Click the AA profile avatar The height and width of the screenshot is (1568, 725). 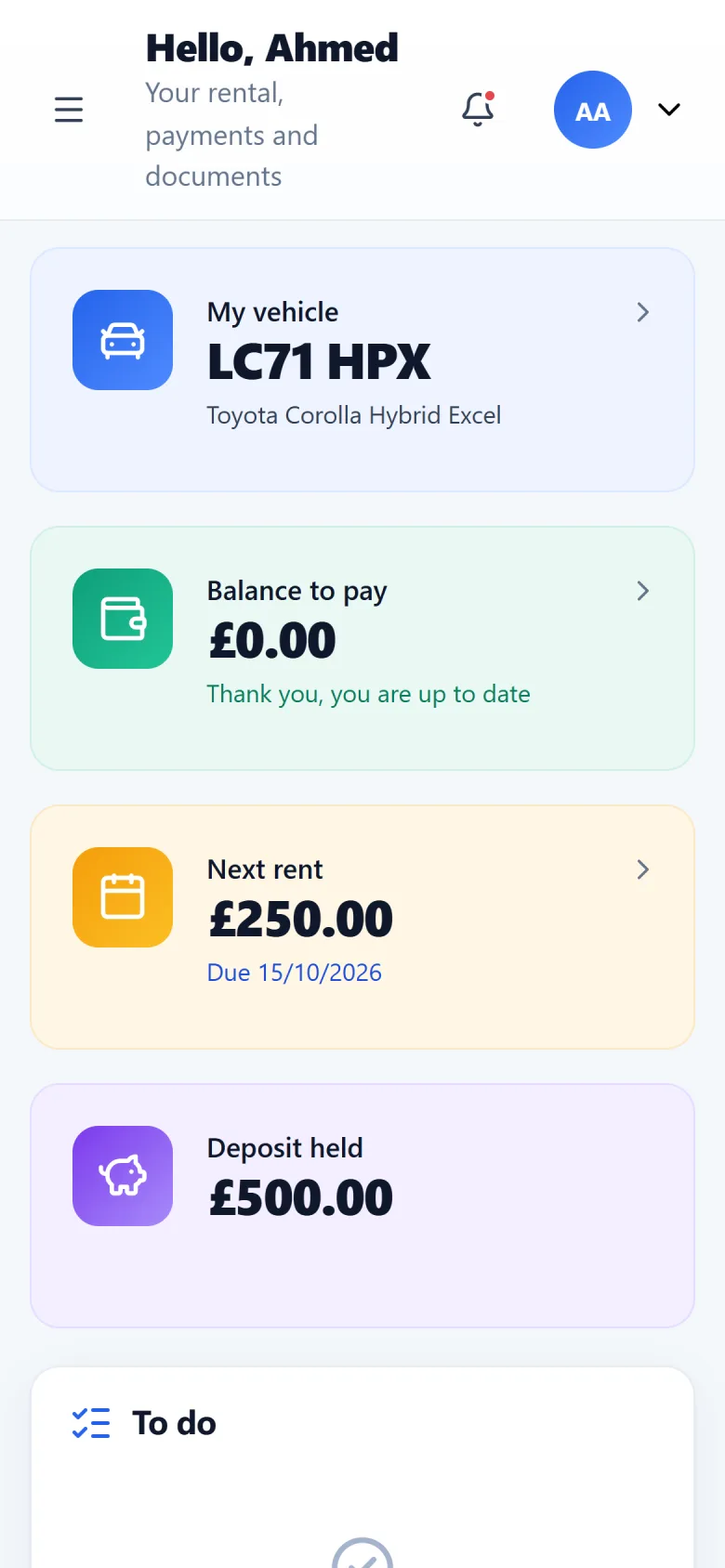(x=593, y=110)
